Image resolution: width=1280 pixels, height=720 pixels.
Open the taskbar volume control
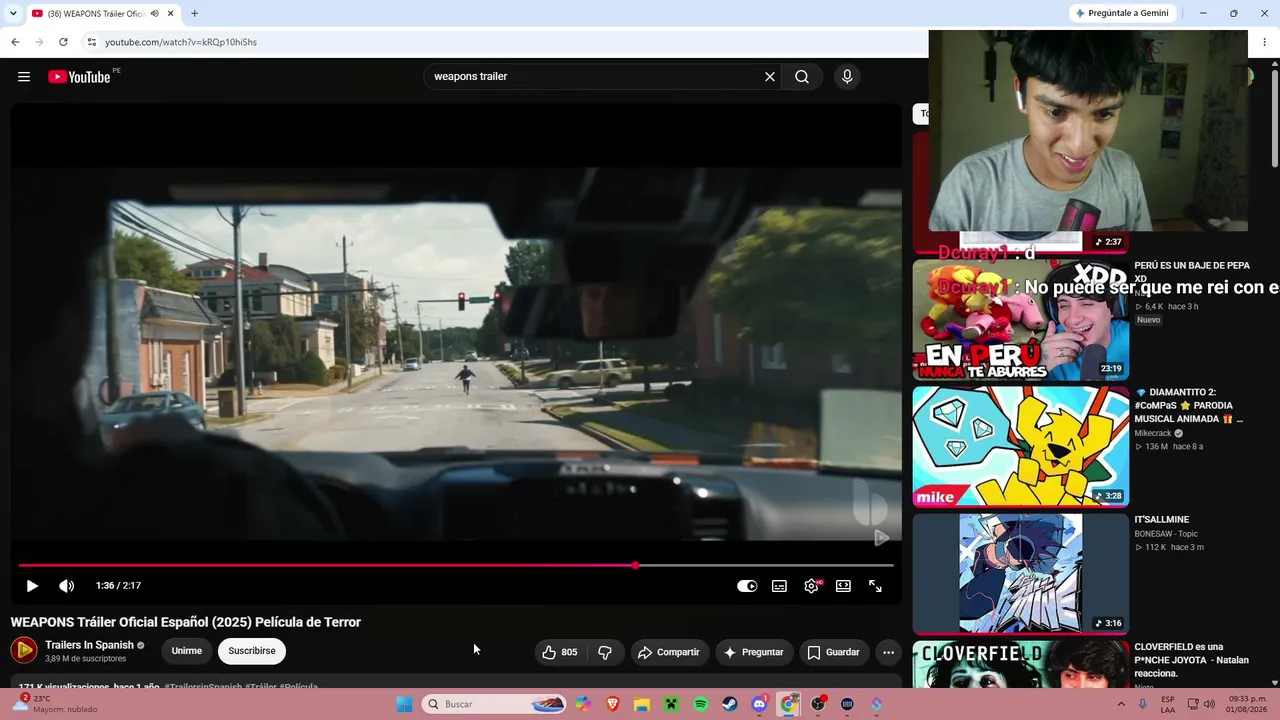pos(1209,704)
